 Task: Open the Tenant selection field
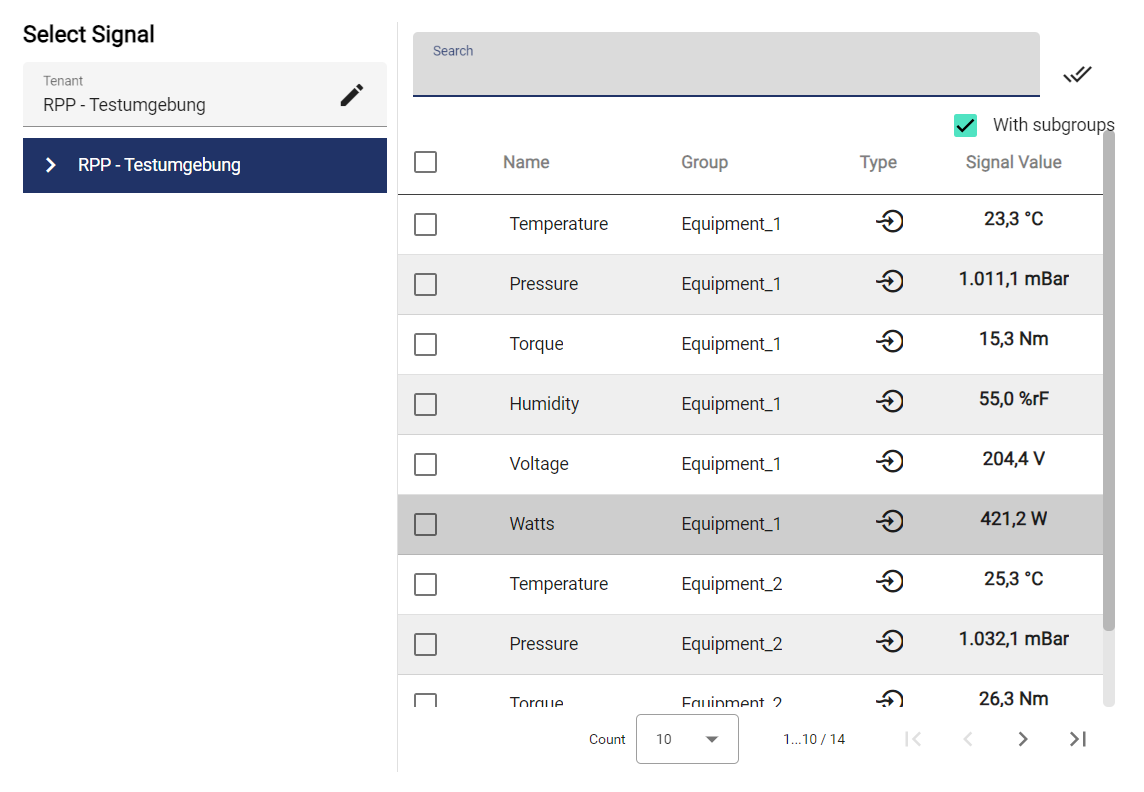180,95
